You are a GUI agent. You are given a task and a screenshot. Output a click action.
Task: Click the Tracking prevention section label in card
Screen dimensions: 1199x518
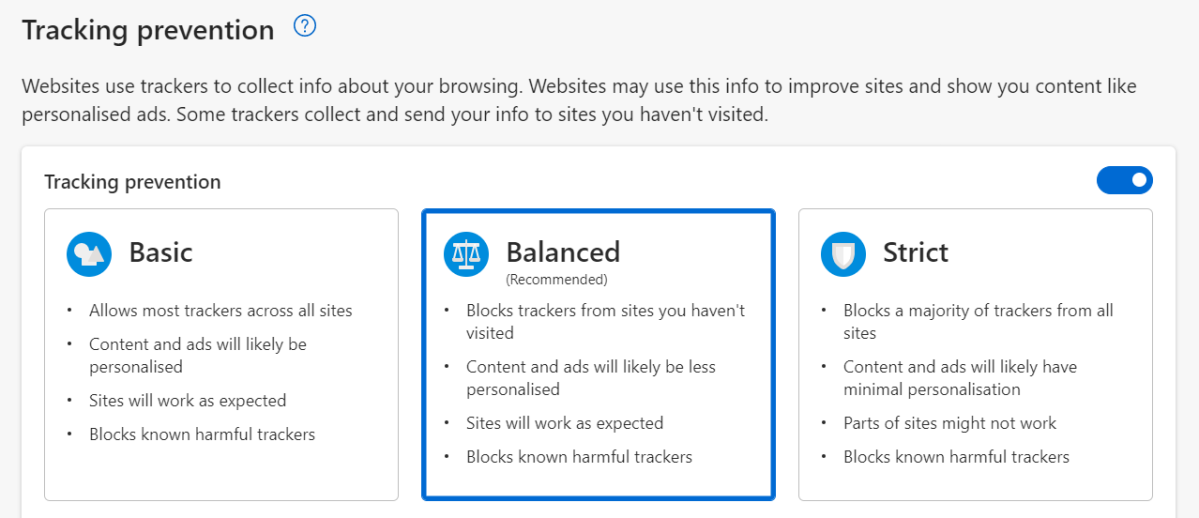(x=132, y=182)
